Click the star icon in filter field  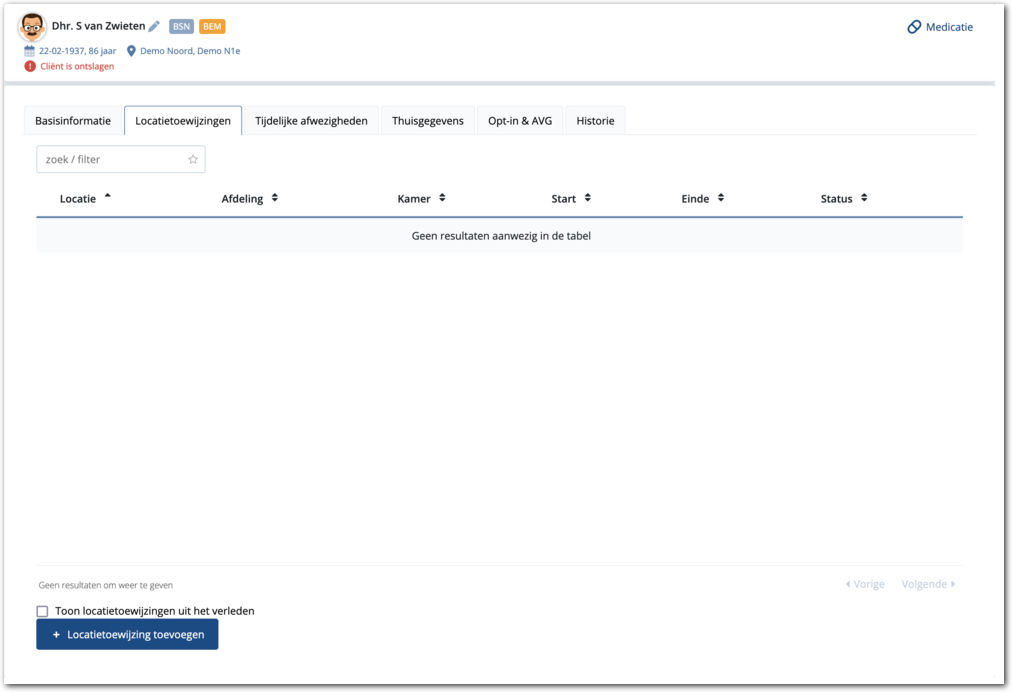pyautogui.click(x=193, y=160)
